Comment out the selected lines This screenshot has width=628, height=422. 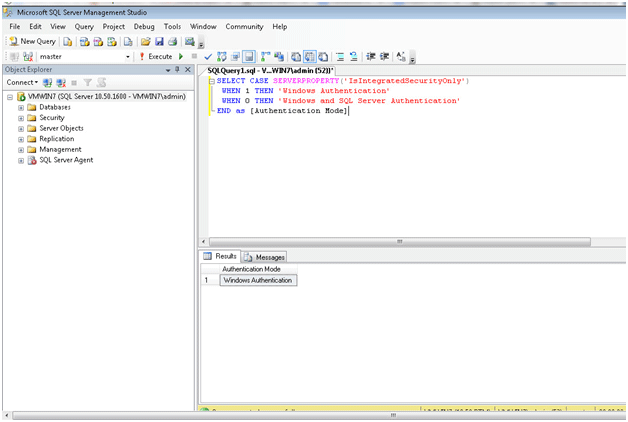click(x=340, y=56)
